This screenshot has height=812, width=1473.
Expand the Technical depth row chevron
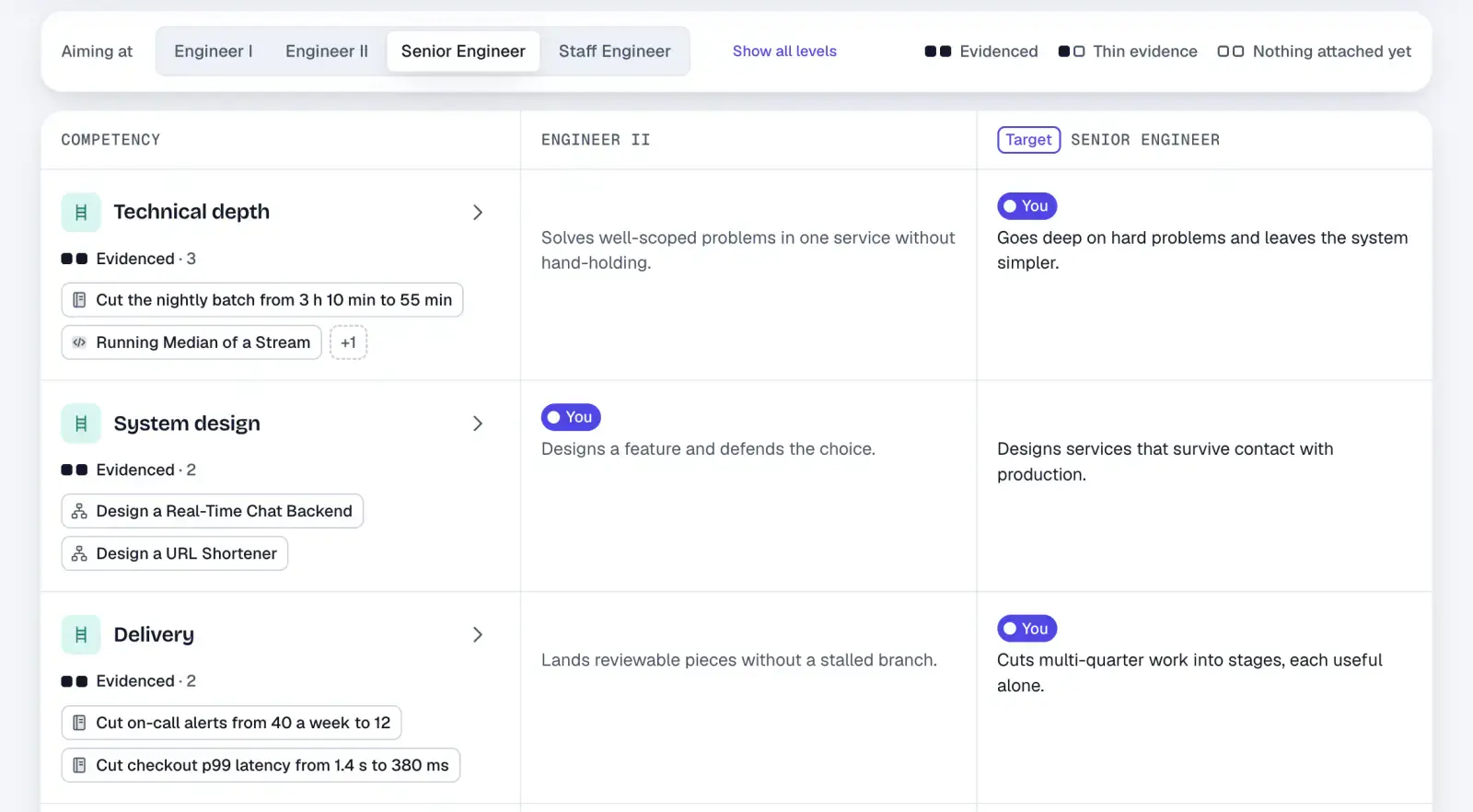(x=478, y=213)
